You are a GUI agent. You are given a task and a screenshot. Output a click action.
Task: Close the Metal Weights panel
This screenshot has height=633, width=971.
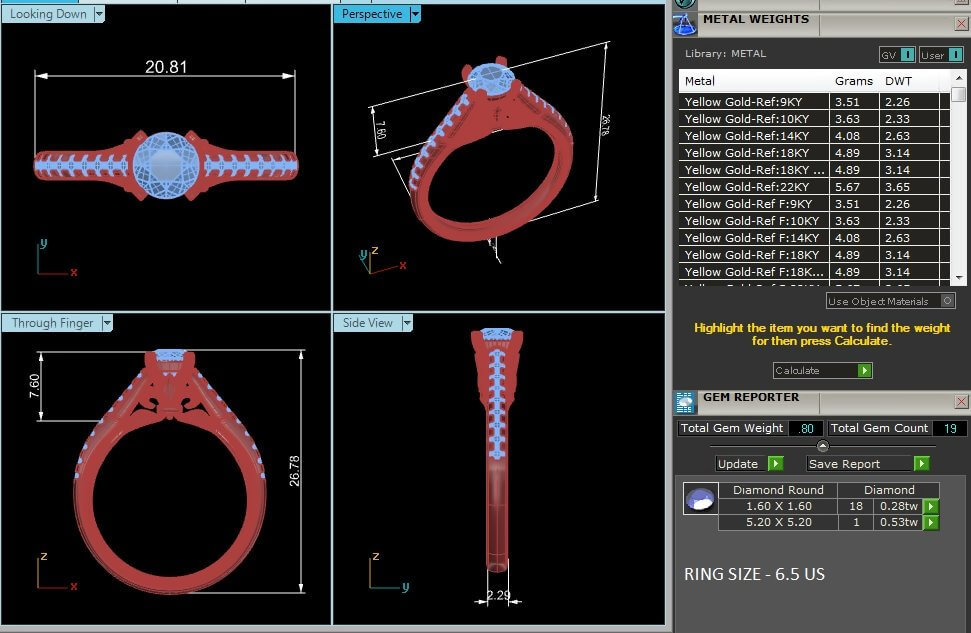[x=961, y=24]
